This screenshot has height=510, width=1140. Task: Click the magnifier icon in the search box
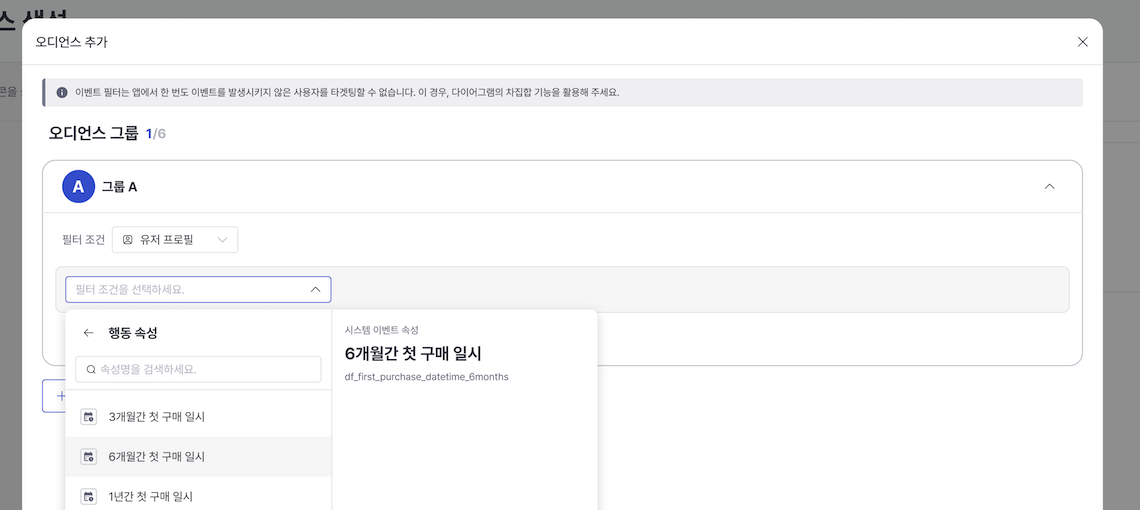pyautogui.click(x=92, y=370)
